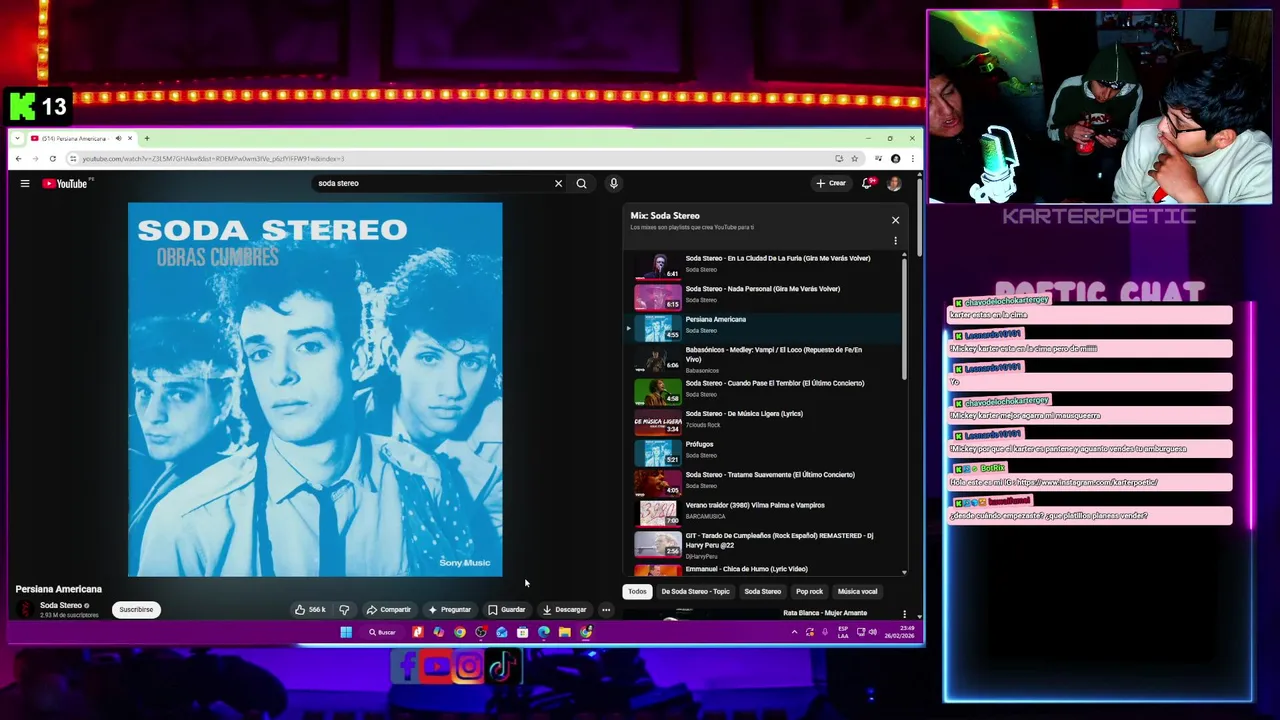The height and width of the screenshot is (720, 1280).
Task: Click the browser address bar URL
Action: (213, 158)
